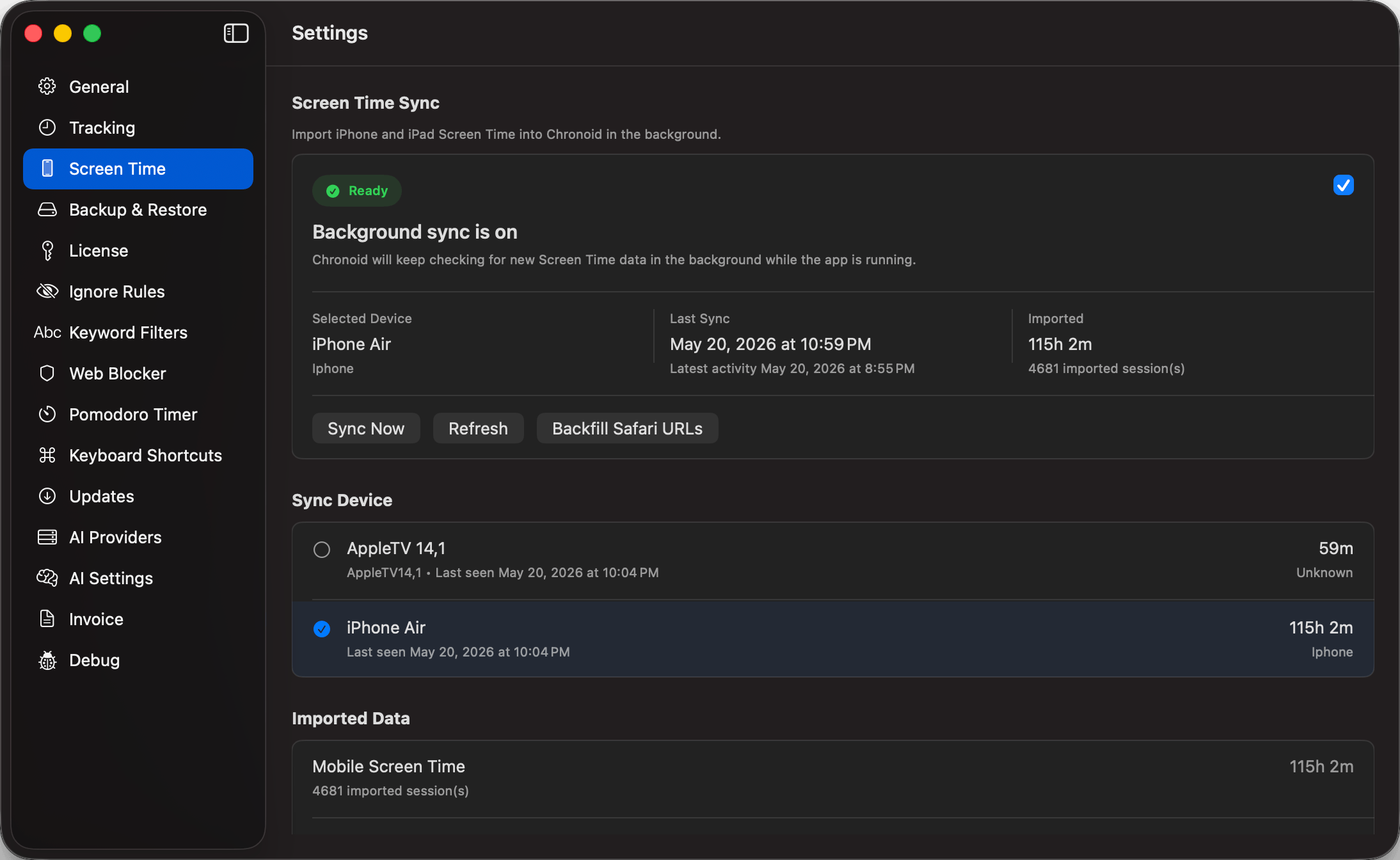Click the Sync Device heading
The height and width of the screenshot is (860, 1400).
(x=342, y=500)
